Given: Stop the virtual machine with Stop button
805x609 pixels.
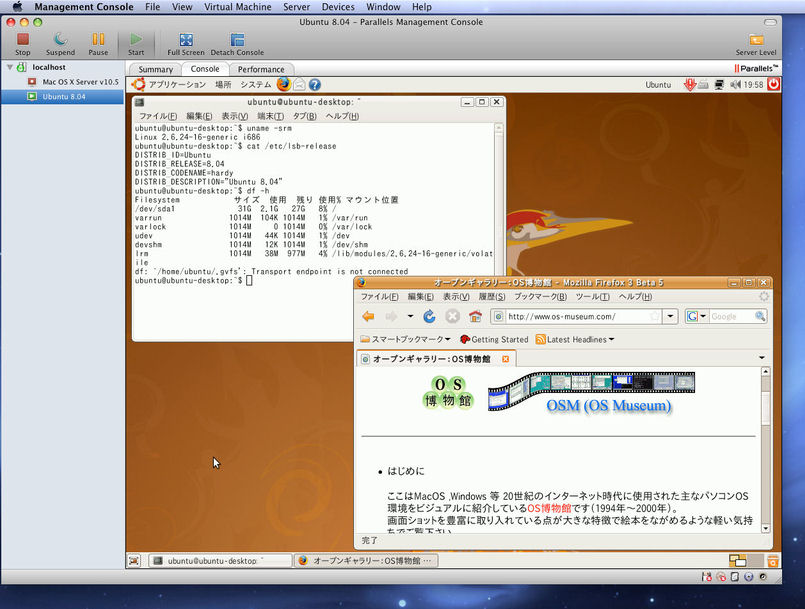Looking at the screenshot, I should [x=23, y=44].
